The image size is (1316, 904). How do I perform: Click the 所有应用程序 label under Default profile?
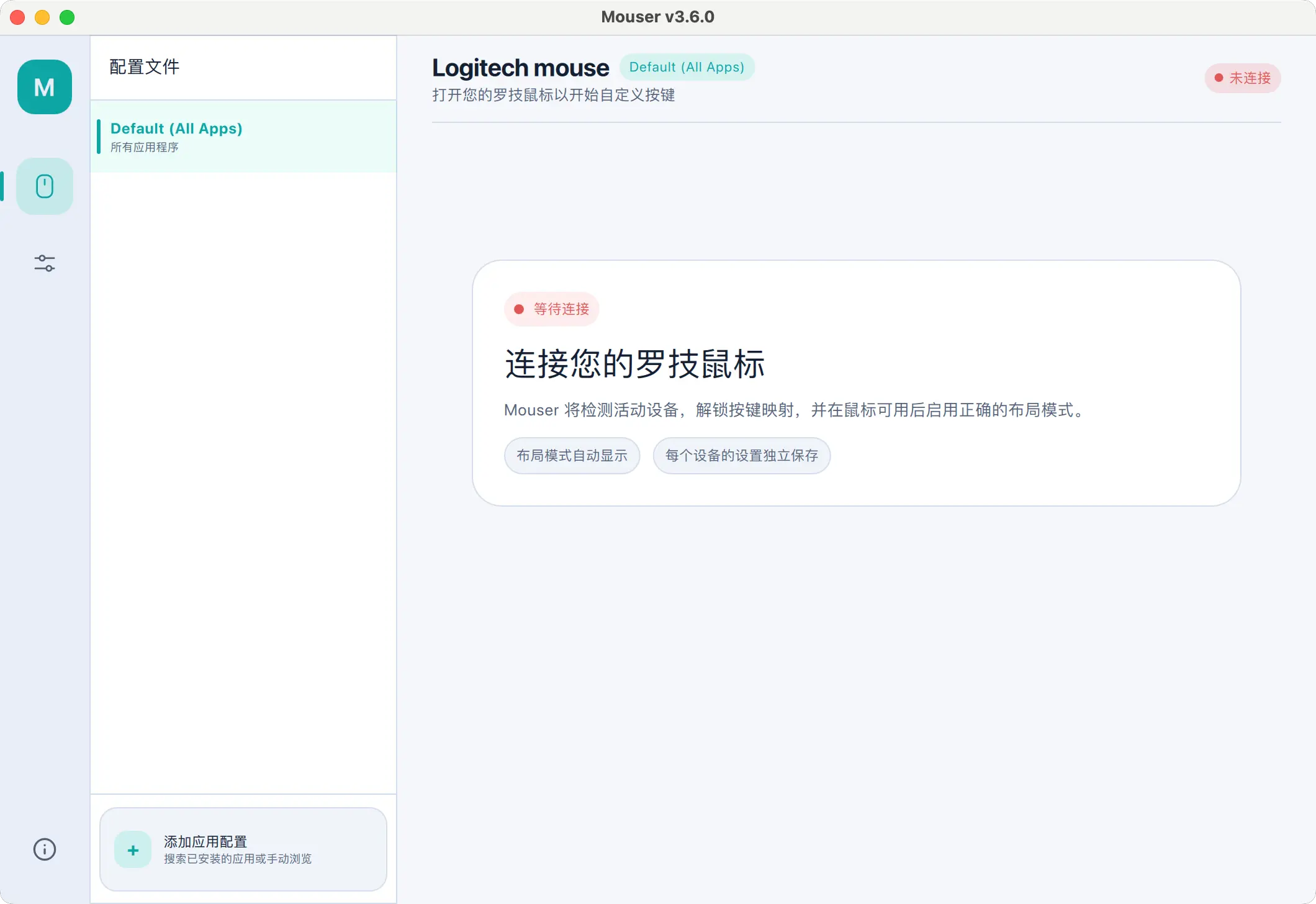pos(145,147)
